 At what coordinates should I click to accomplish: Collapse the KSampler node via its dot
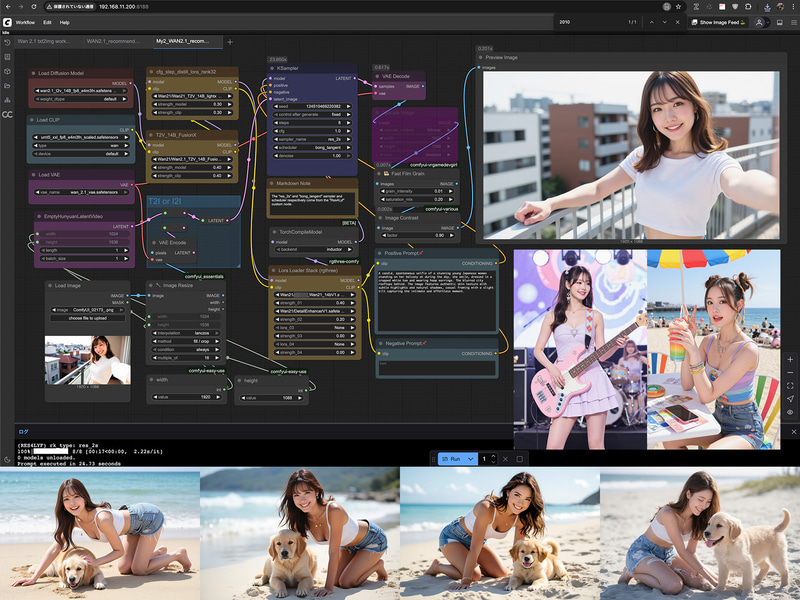[272, 68]
